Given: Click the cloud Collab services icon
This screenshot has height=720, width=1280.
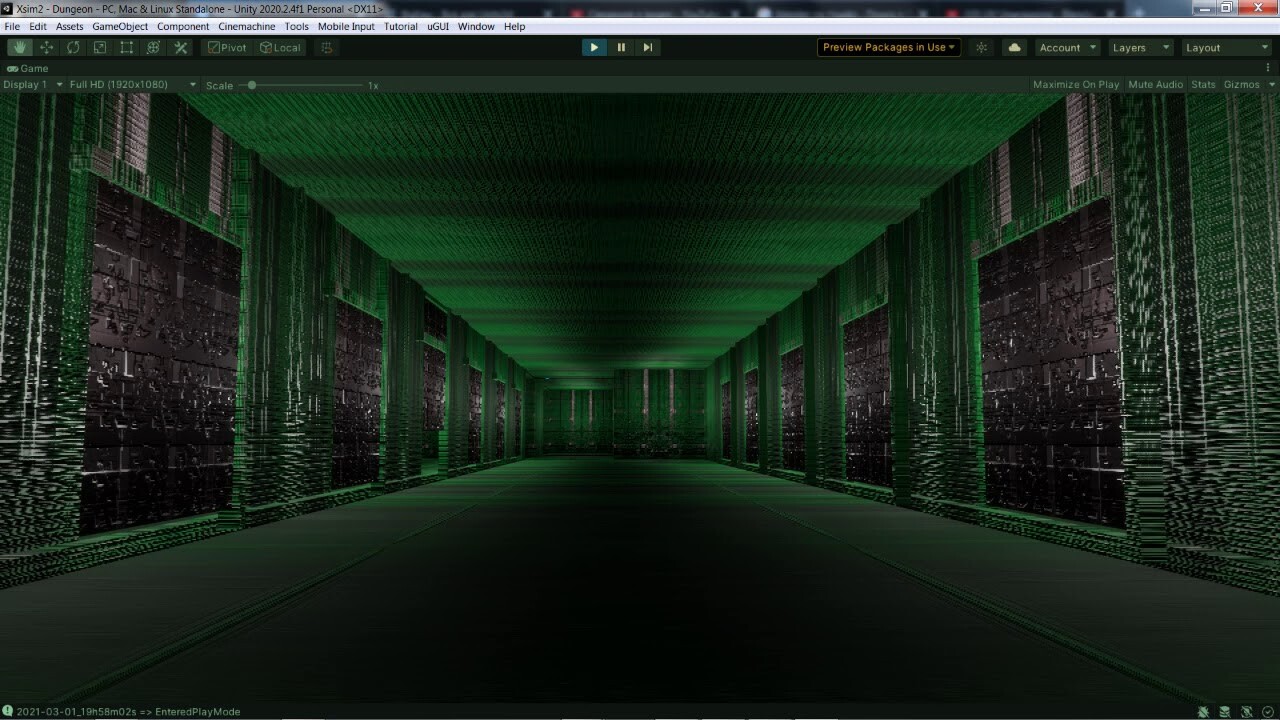Looking at the screenshot, I should click(x=1013, y=47).
